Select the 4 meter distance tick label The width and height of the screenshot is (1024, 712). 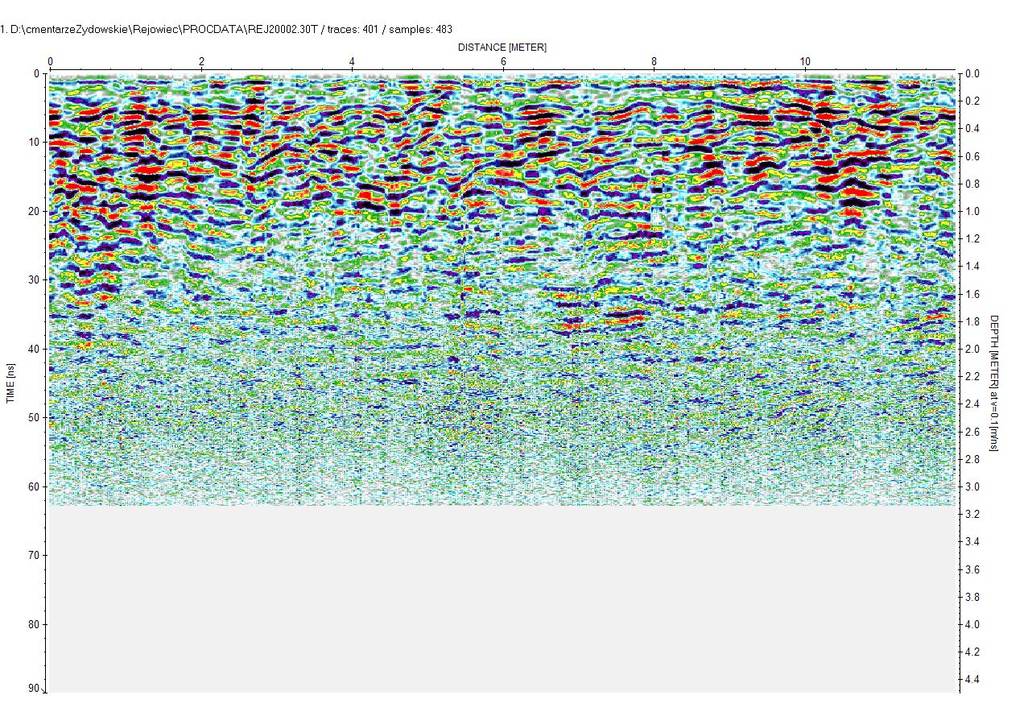352,61
